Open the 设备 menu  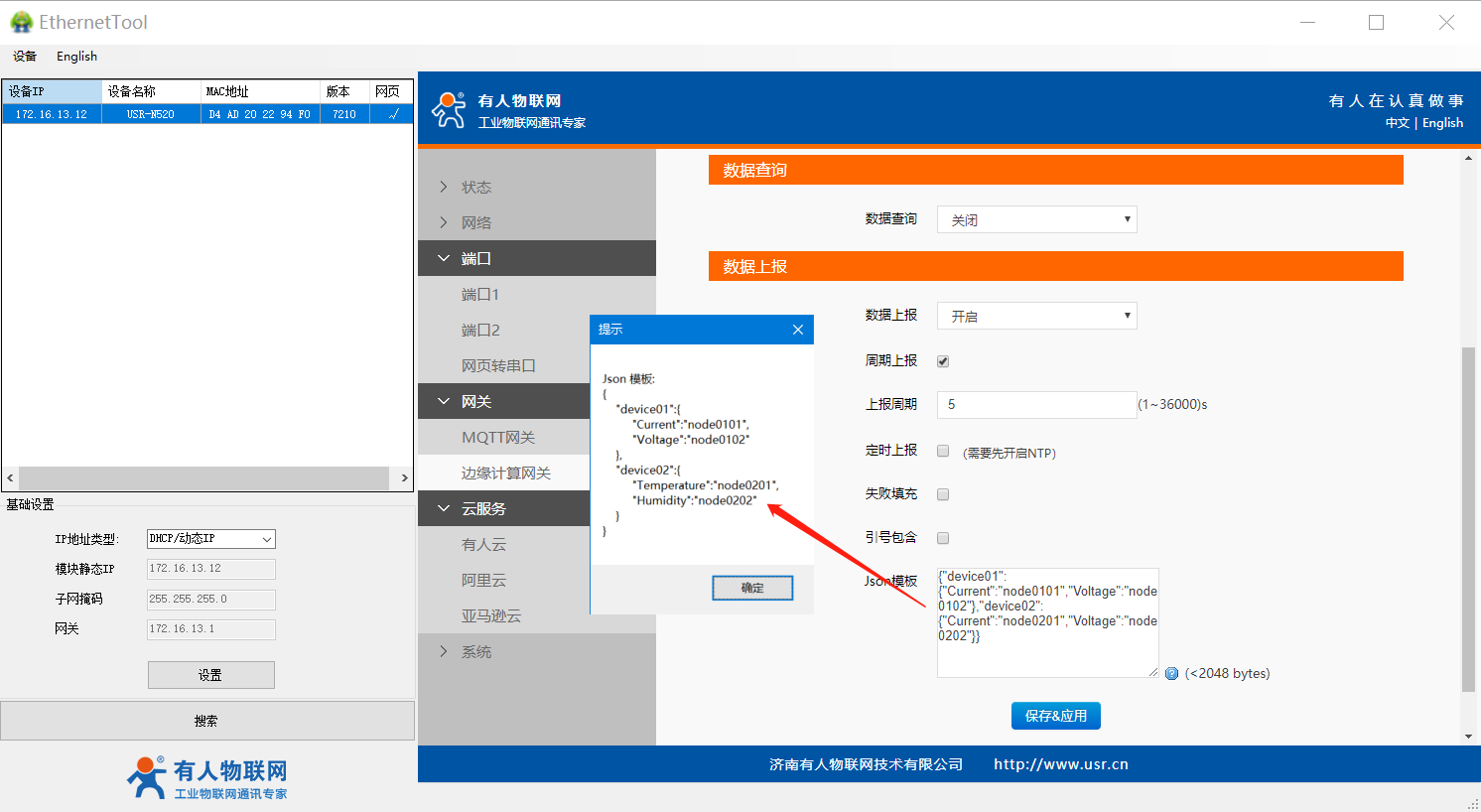(25, 57)
